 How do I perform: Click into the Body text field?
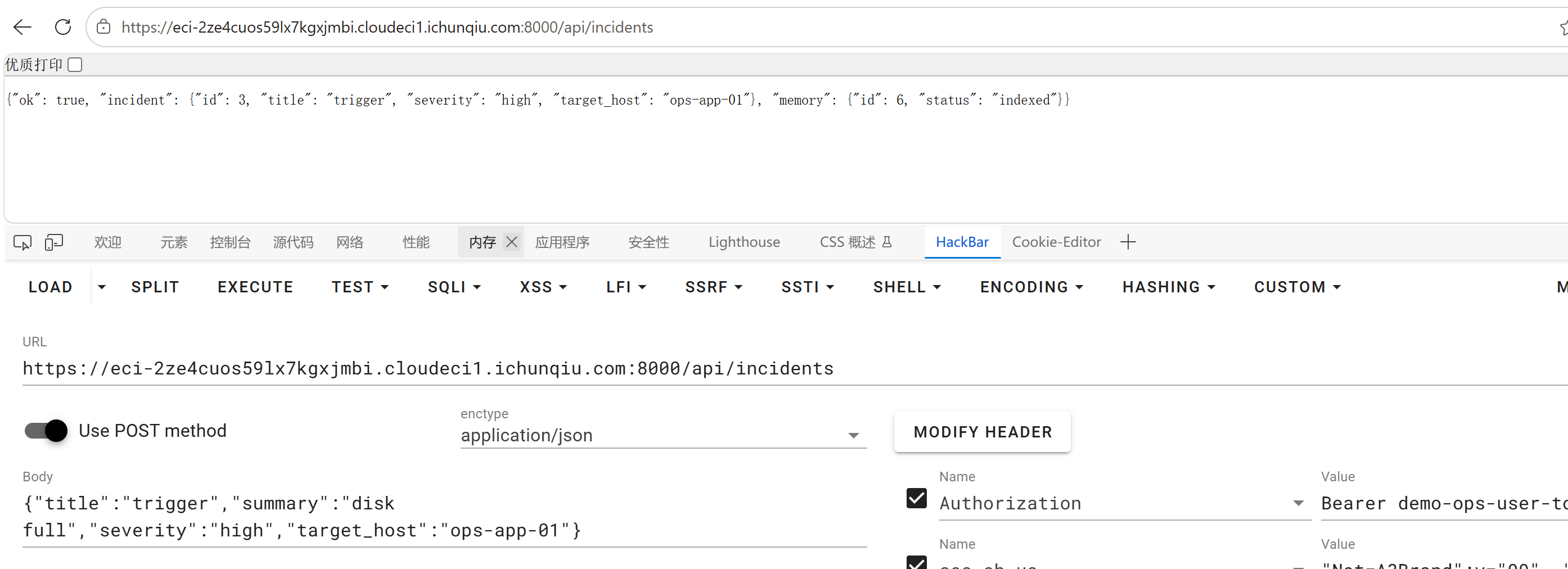[x=444, y=517]
